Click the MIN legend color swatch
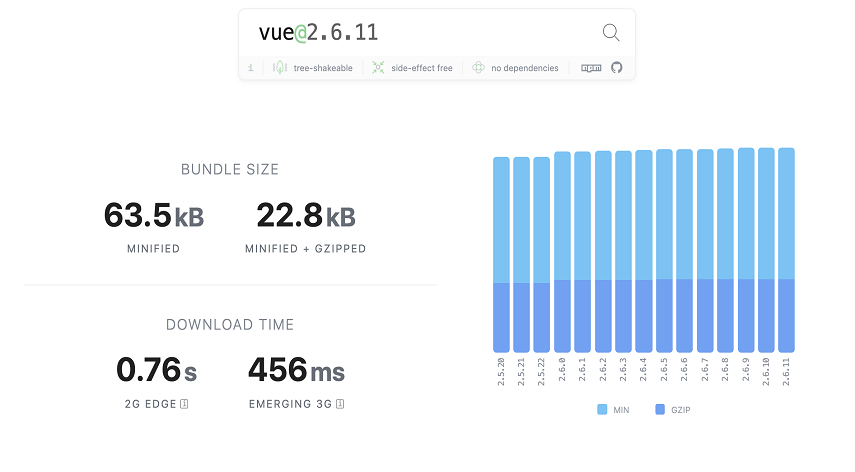 click(602, 409)
